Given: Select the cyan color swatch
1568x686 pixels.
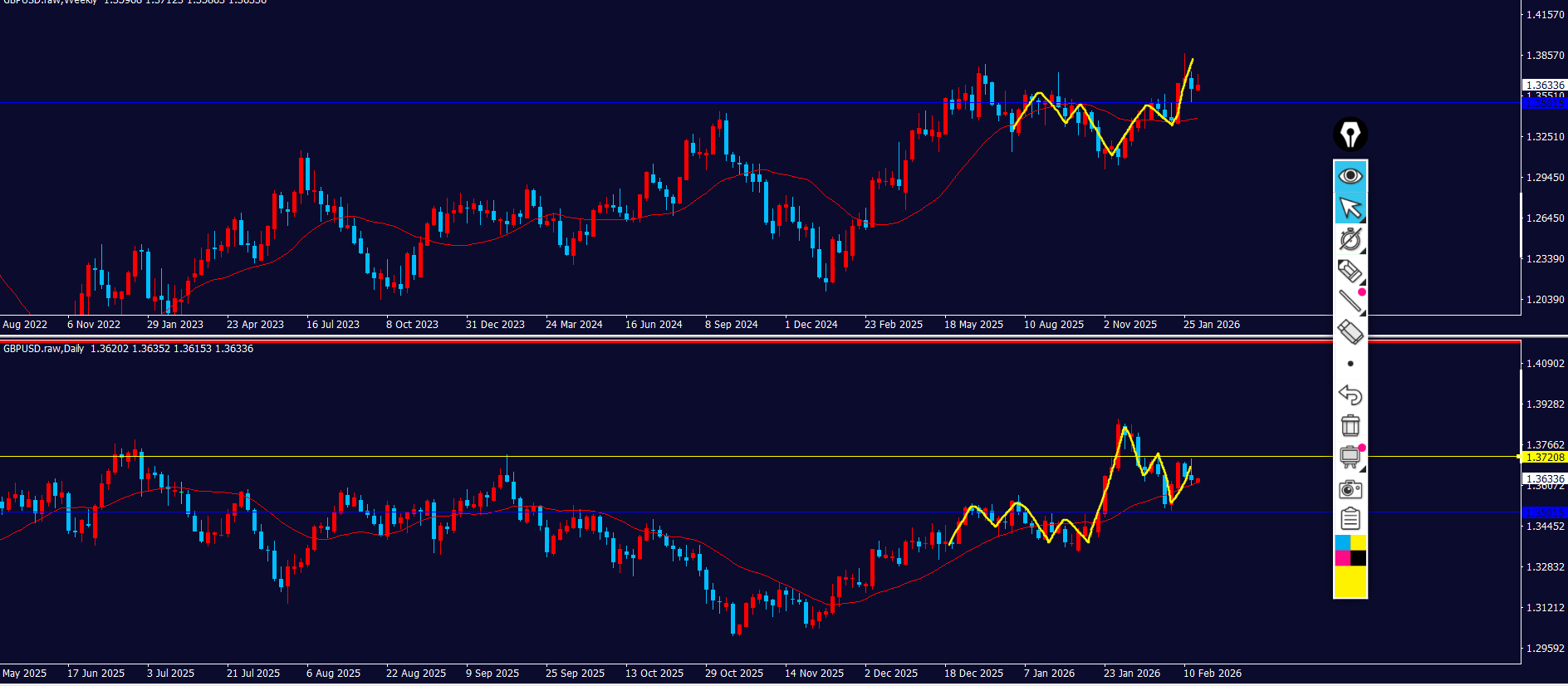Looking at the screenshot, I should coord(1341,542).
